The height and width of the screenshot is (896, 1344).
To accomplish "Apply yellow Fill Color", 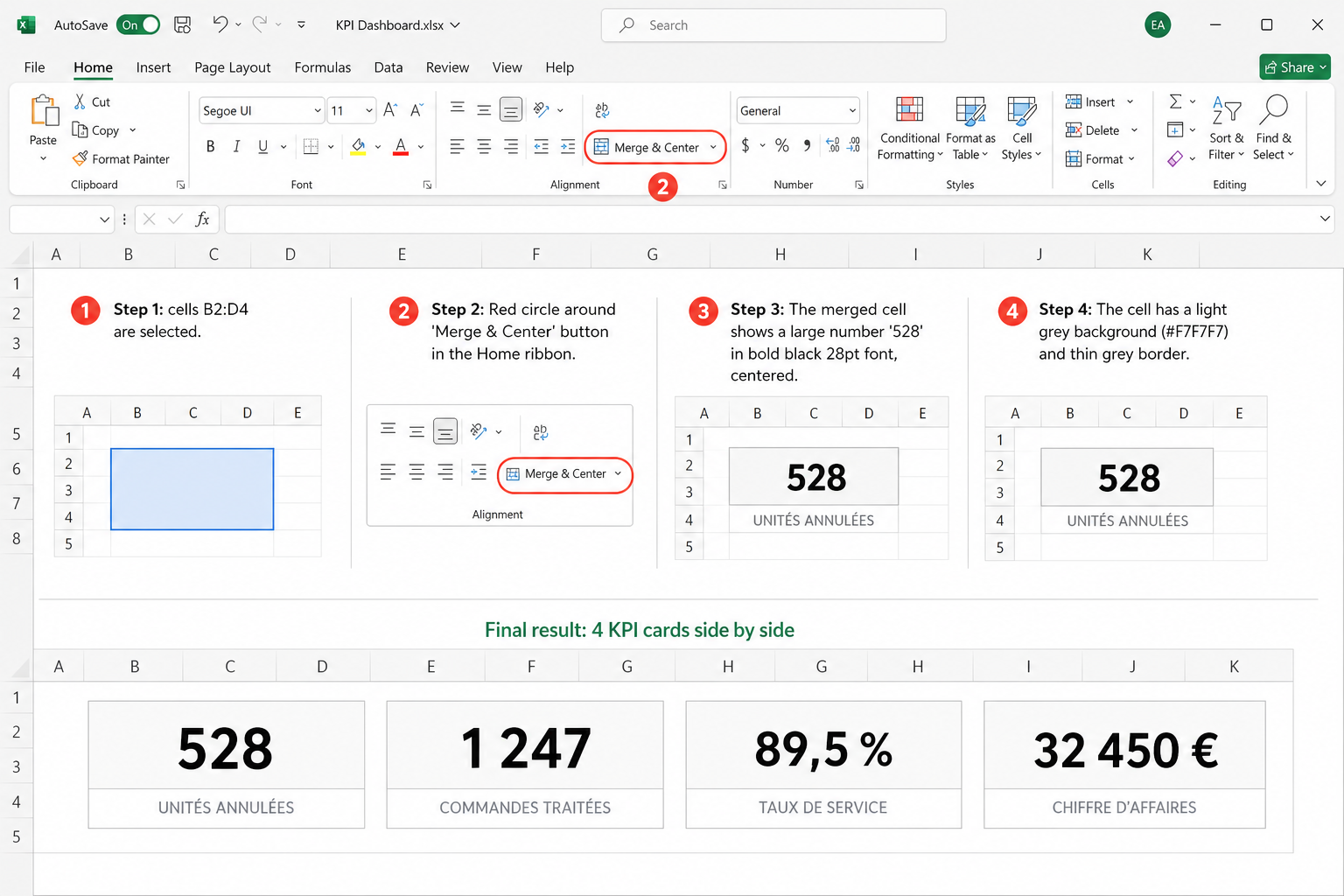I will pyautogui.click(x=358, y=146).
